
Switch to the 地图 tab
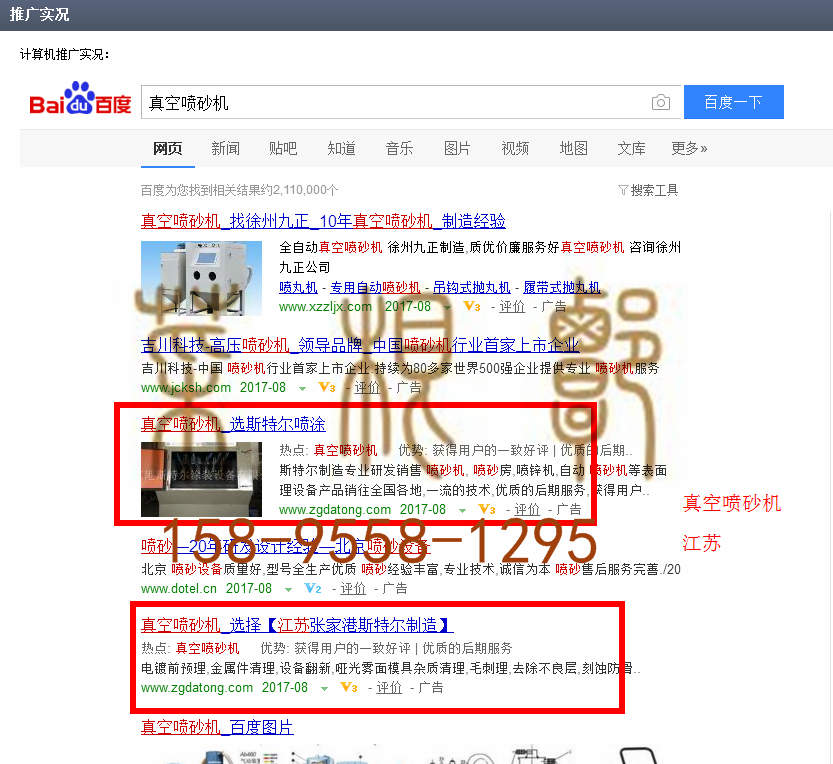tap(573, 148)
